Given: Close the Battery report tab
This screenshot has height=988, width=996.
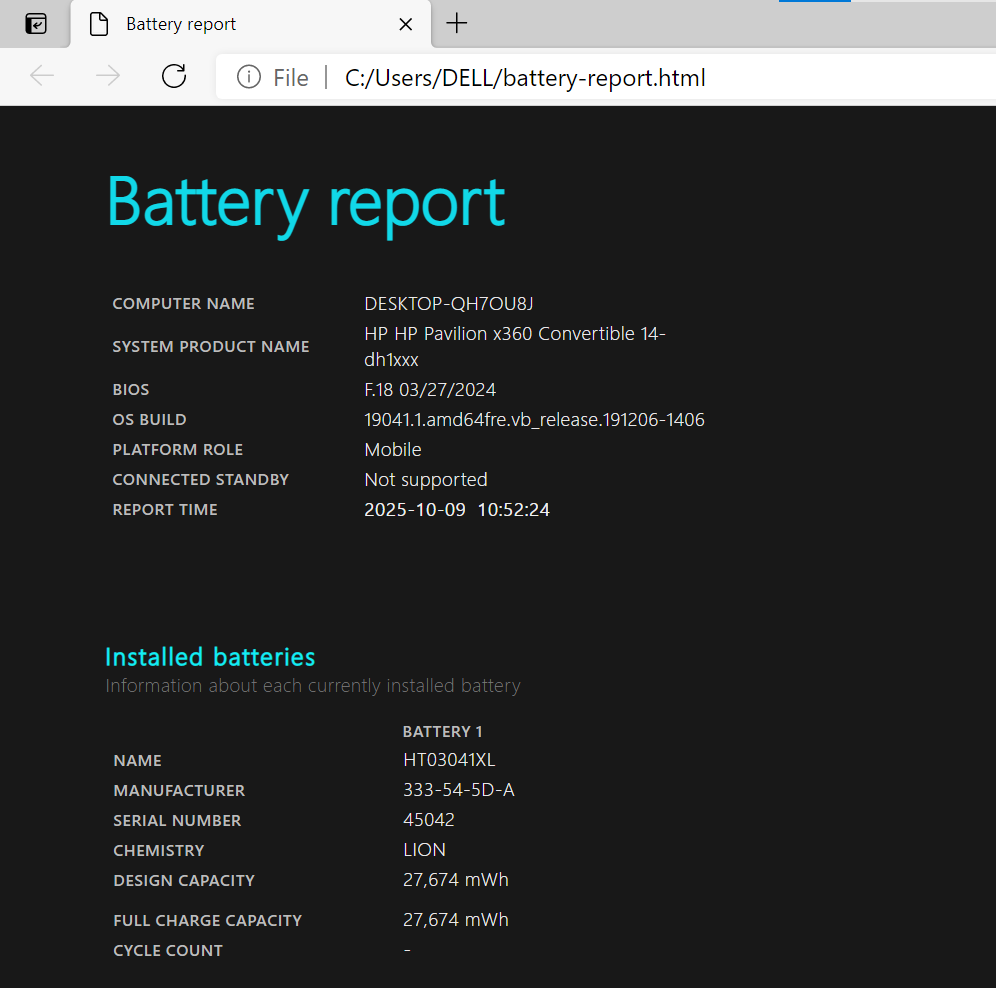Looking at the screenshot, I should point(405,24).
